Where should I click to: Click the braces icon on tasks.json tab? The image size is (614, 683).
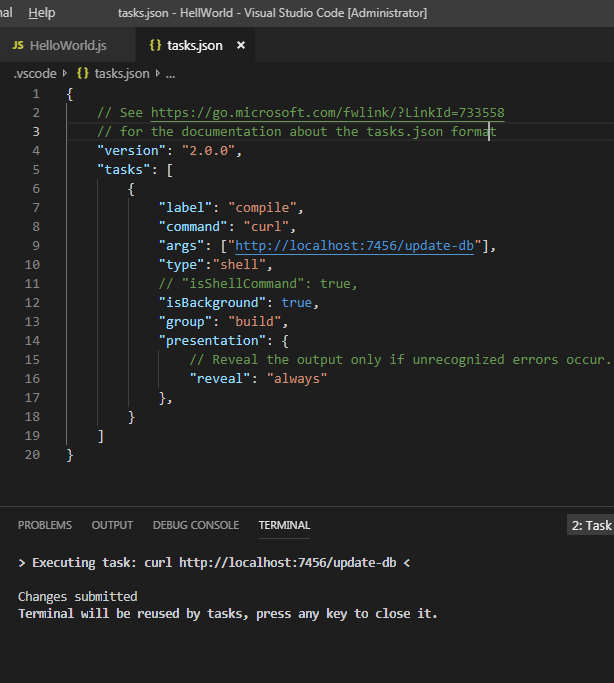pyautogui.click(x=154, y=46)
